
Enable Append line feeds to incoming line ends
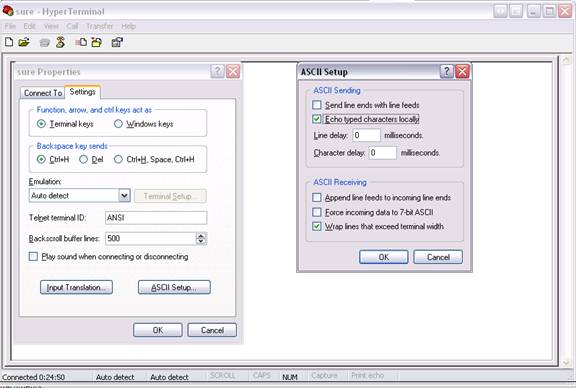coord(317,198)
